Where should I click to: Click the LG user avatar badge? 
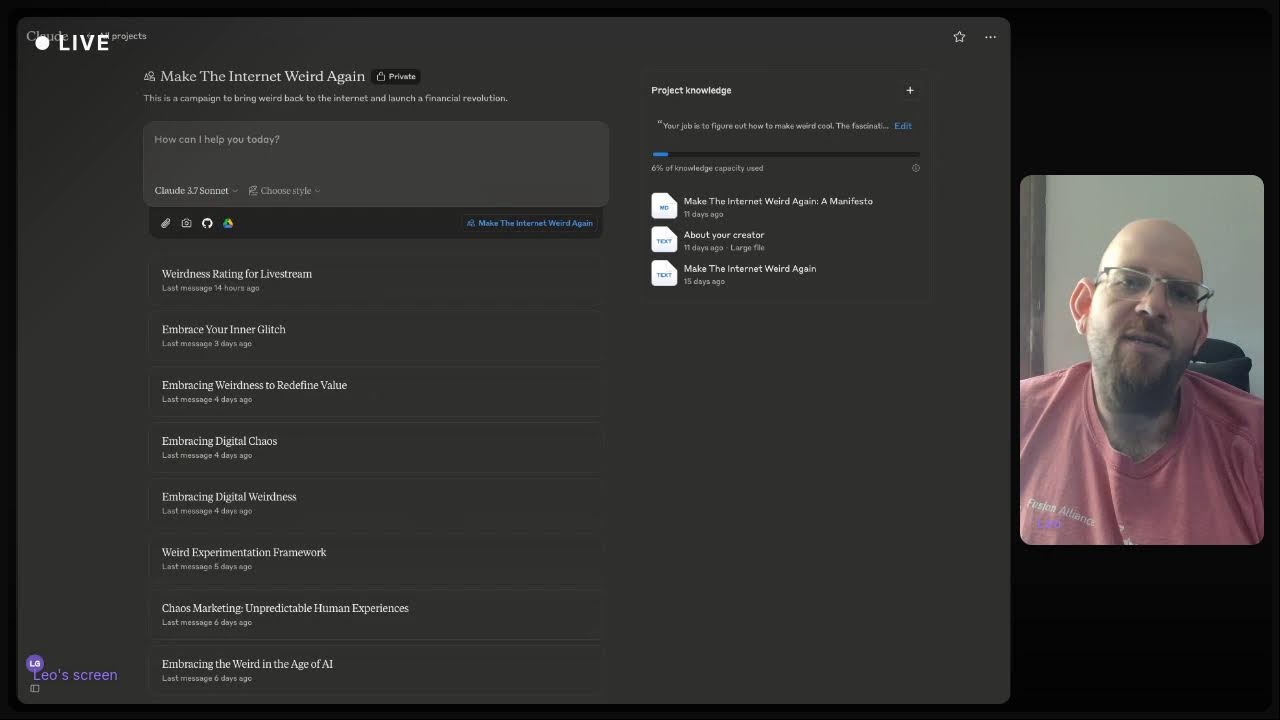pyautogui.click(x=35, y=663)
